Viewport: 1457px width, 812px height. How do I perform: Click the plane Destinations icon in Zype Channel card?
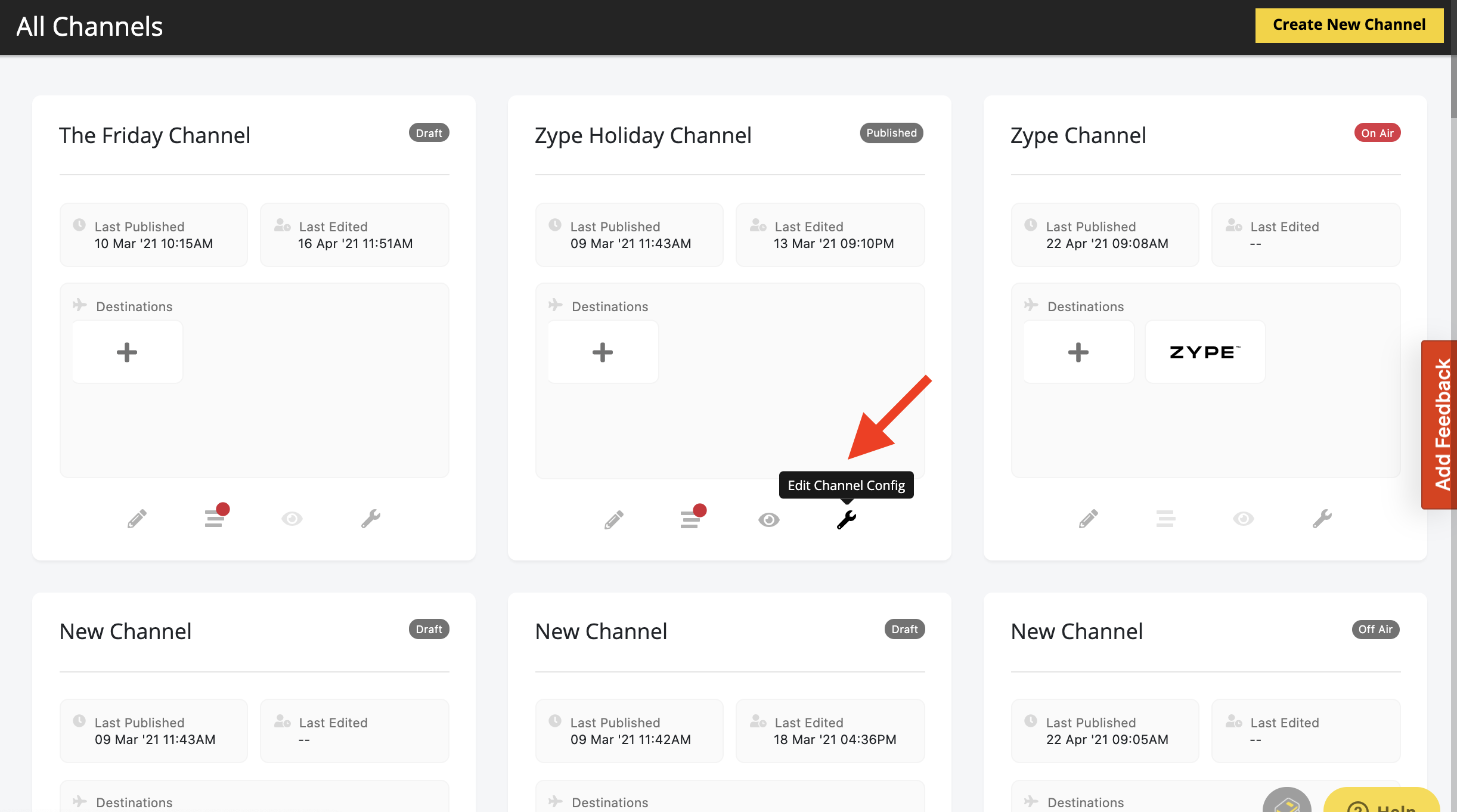[1031, 305]
